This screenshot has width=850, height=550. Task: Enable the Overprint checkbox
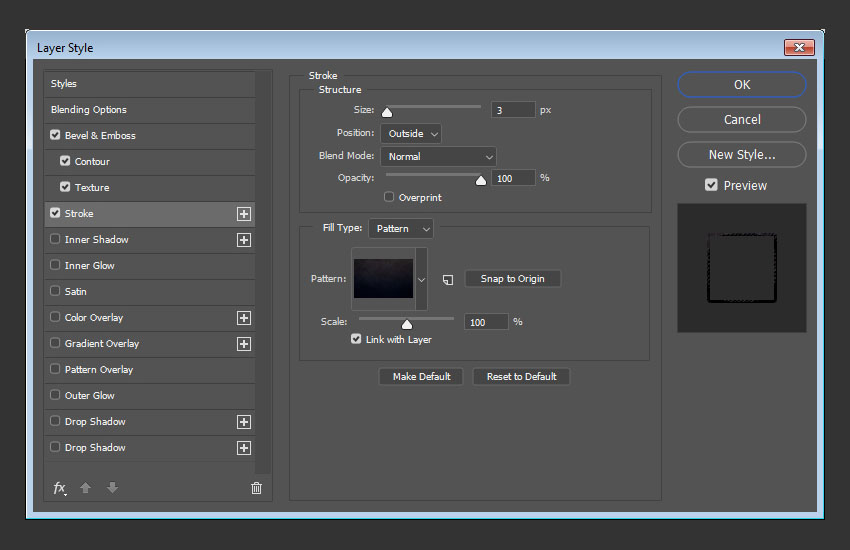pos(389,198)
